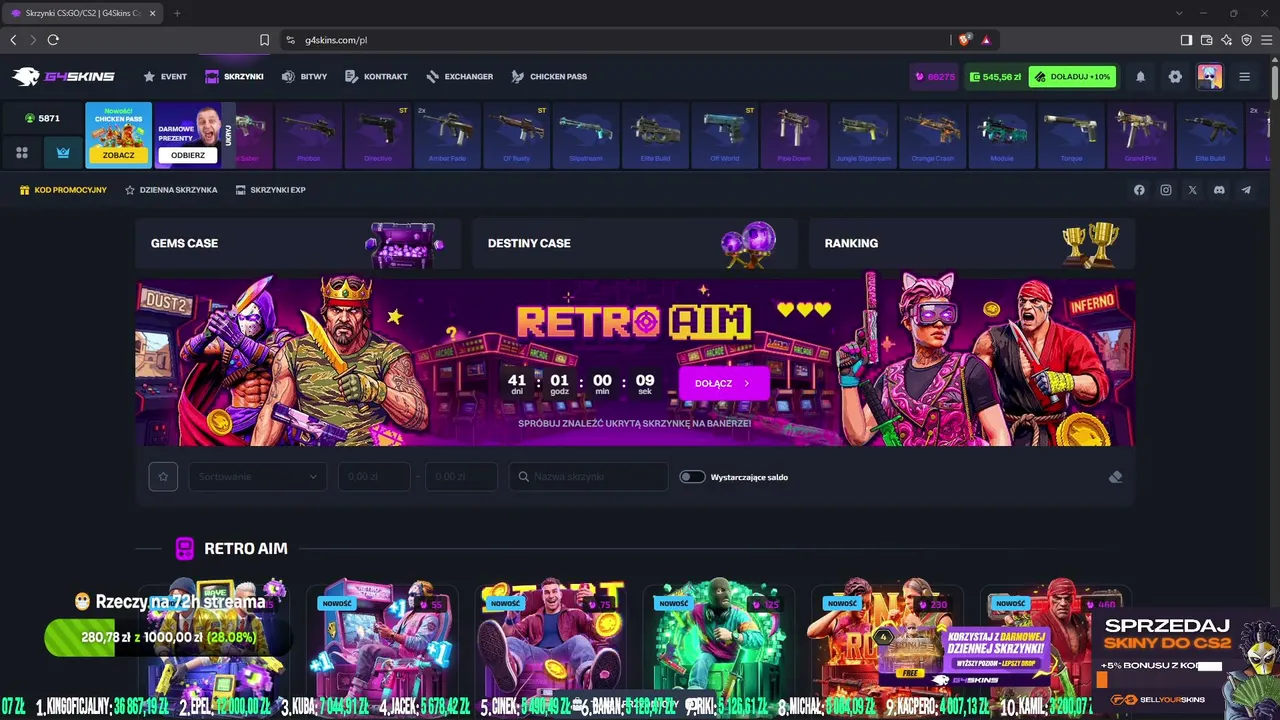Click the Doładuj +10% button
1280x720 pixels.
click(x=1072, y=77)
